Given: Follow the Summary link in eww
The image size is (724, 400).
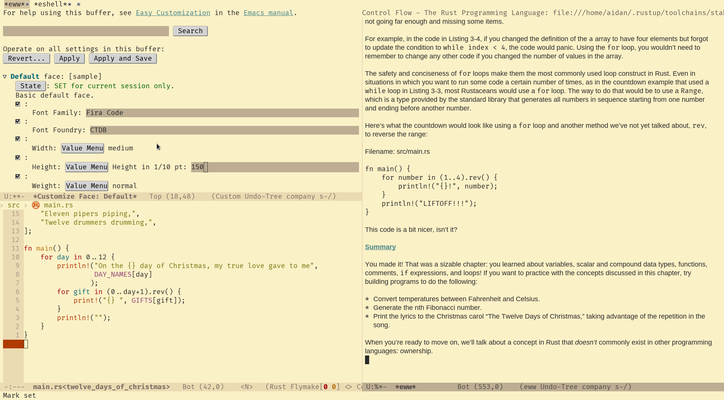Looking at the screenshot, I should [x=380, y=247].
